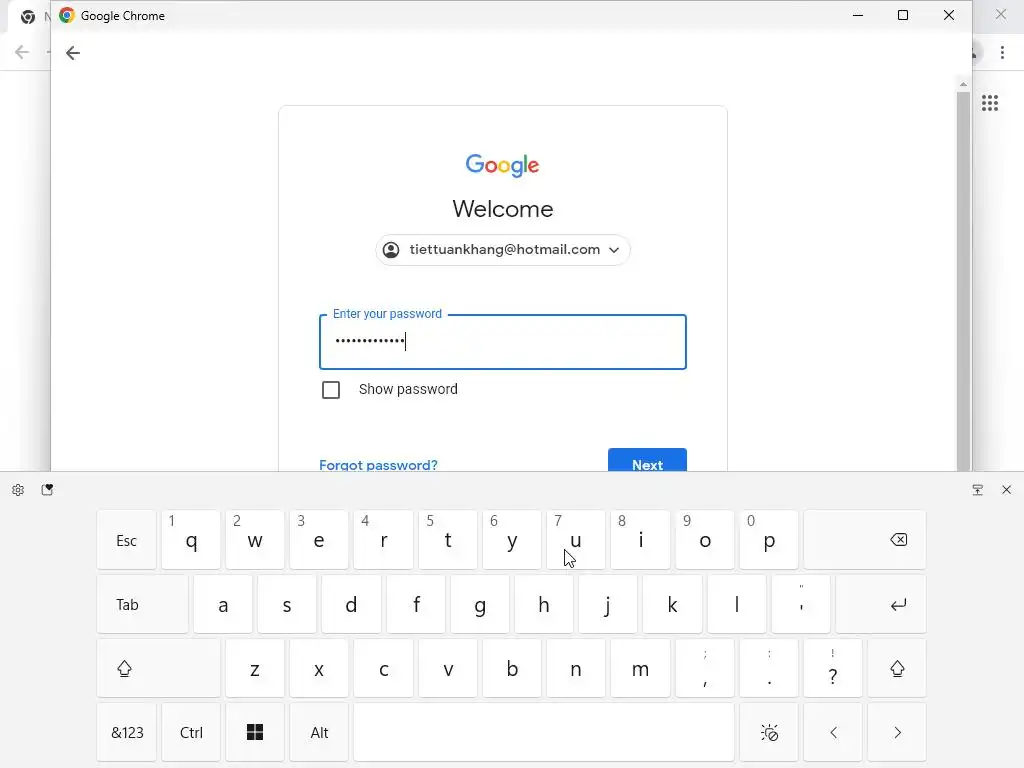This screenshot has width=1024, height=768.
Task: Tap the Return key on the keyboard
Action: [x=880, y=604]
